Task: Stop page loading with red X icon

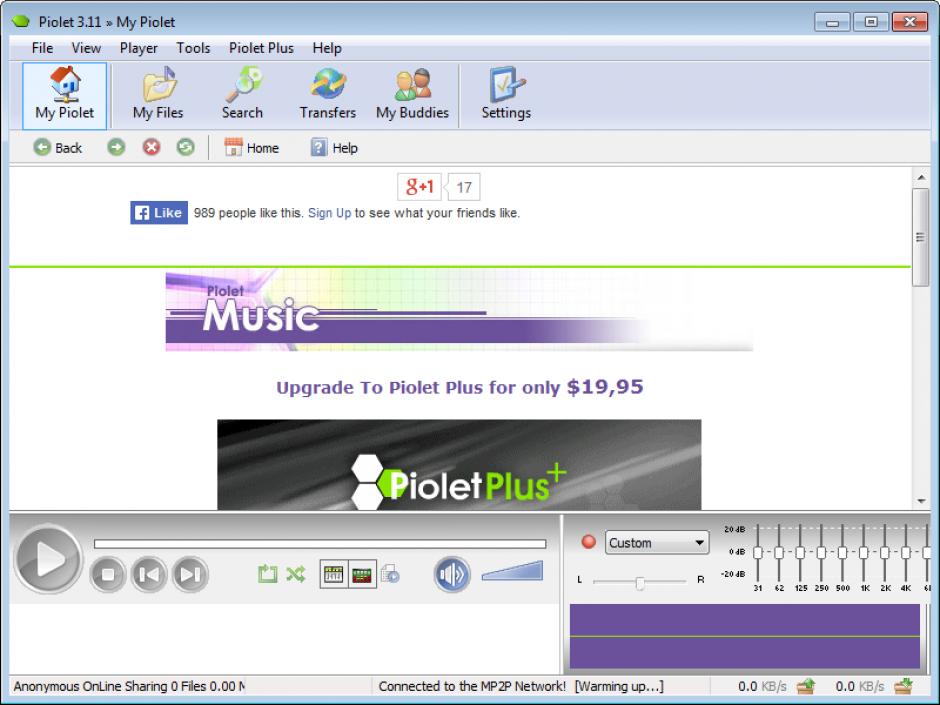Action: point(152,147)
